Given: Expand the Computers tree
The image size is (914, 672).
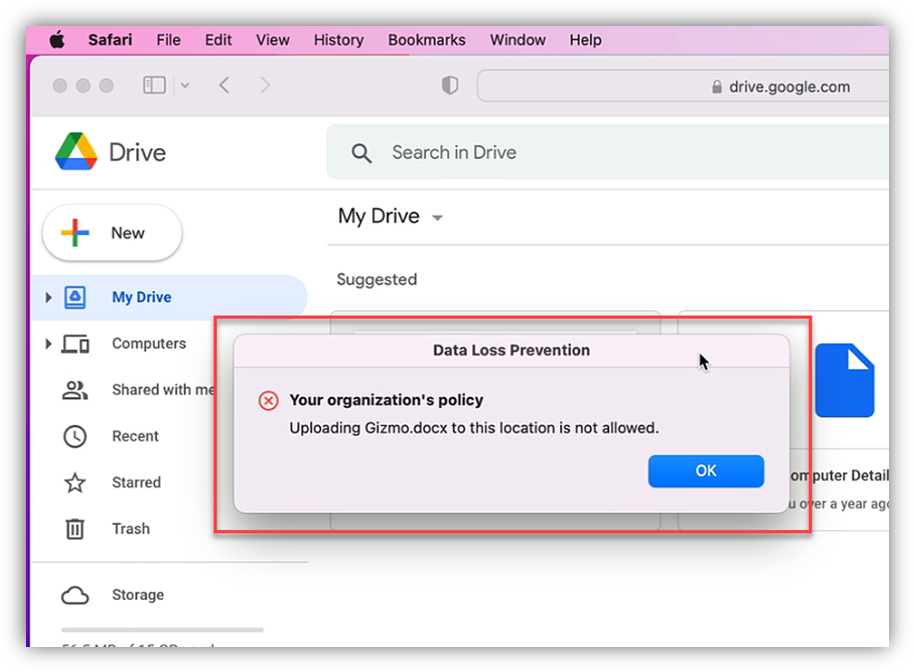Looking at the screenshot, I should point(48,344).
